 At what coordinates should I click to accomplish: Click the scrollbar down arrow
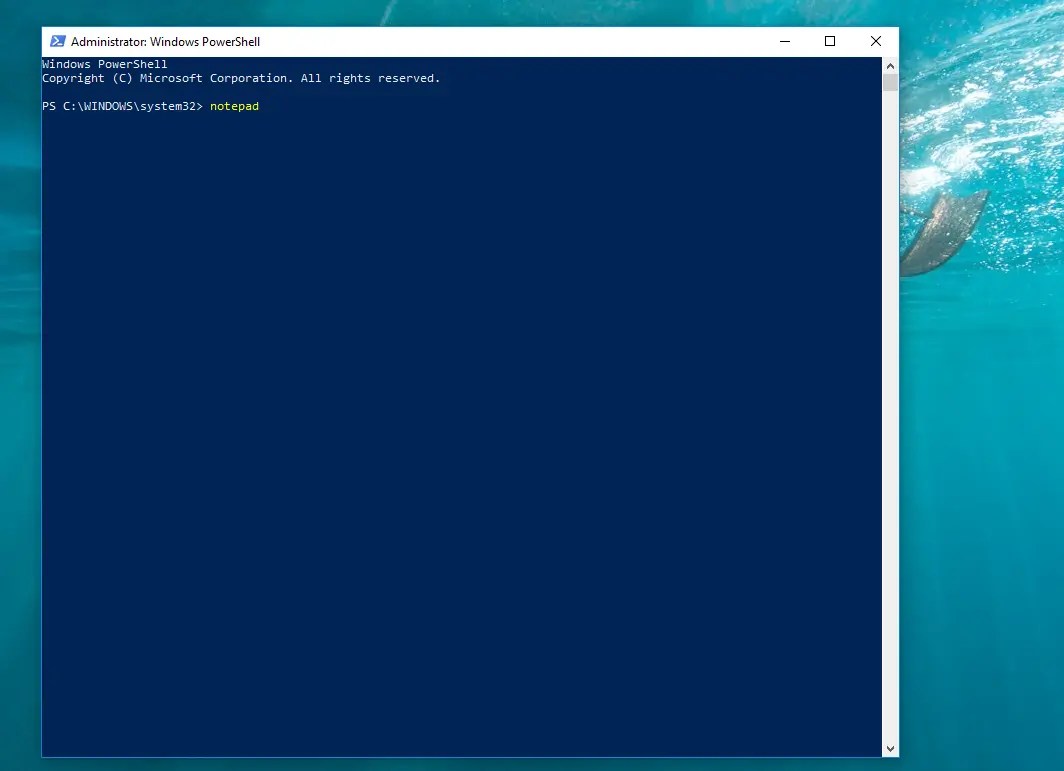889,747
